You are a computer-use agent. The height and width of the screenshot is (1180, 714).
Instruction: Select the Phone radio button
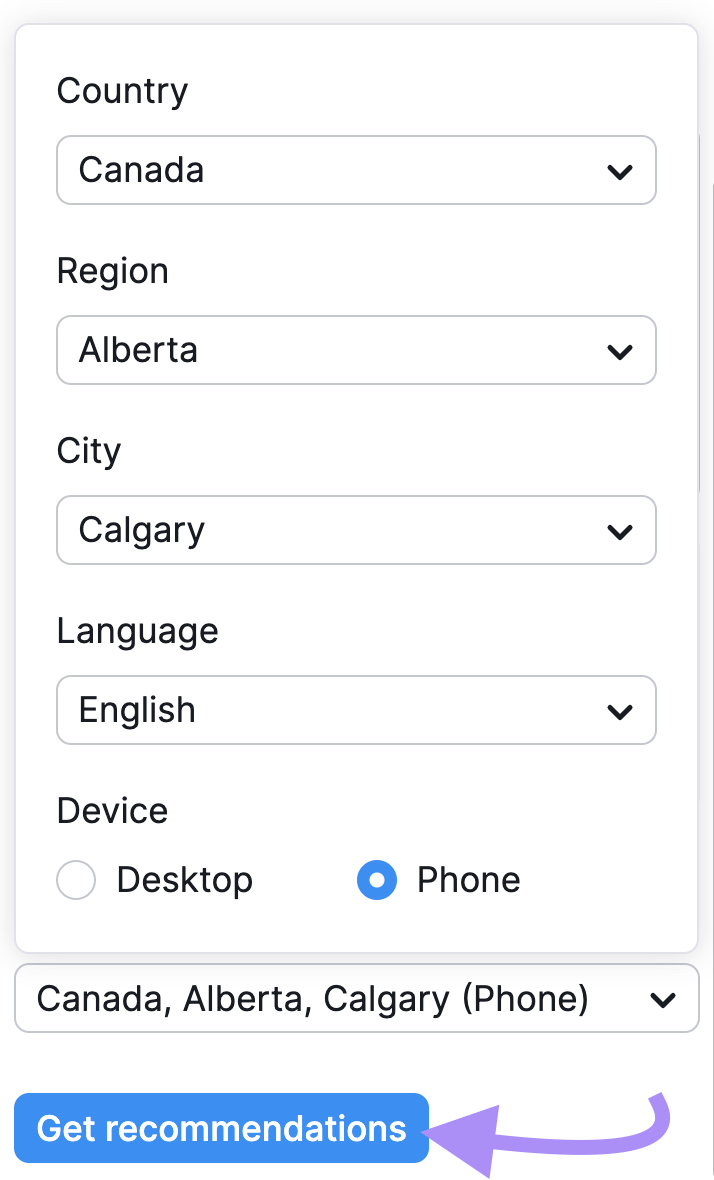(x=377, y=881)
